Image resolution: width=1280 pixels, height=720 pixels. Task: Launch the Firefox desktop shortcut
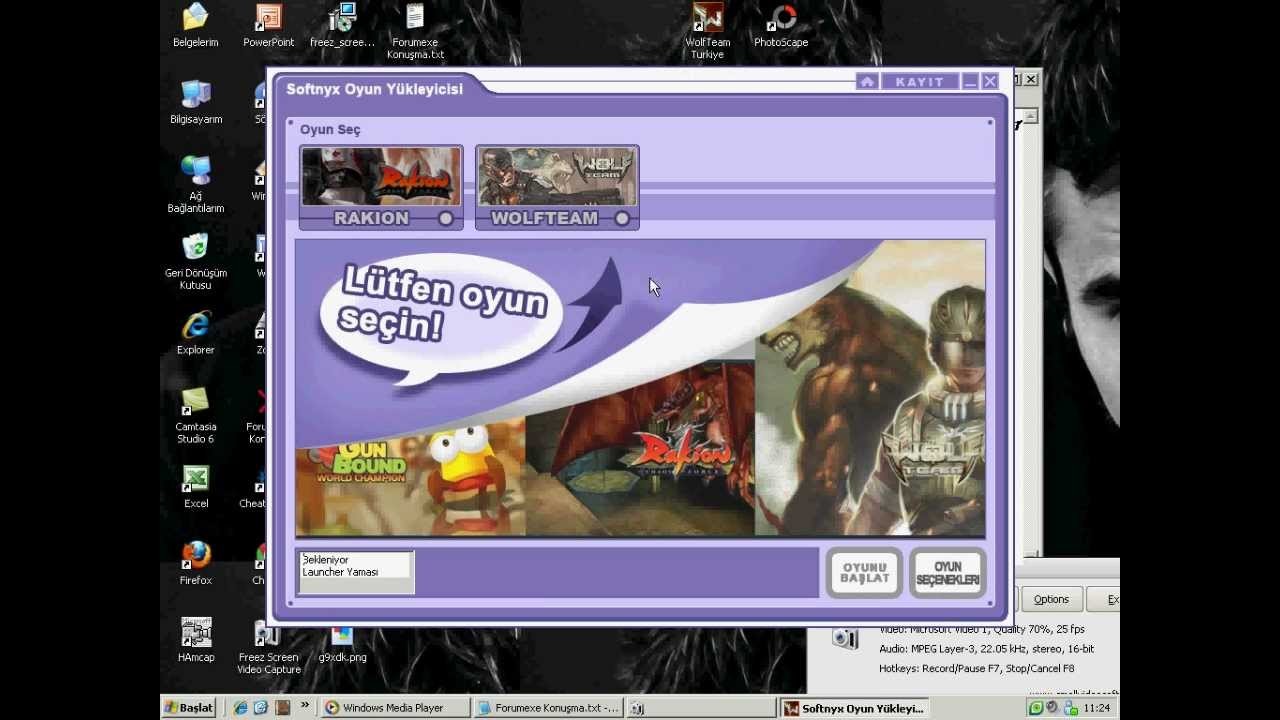(x=196, y=564)
